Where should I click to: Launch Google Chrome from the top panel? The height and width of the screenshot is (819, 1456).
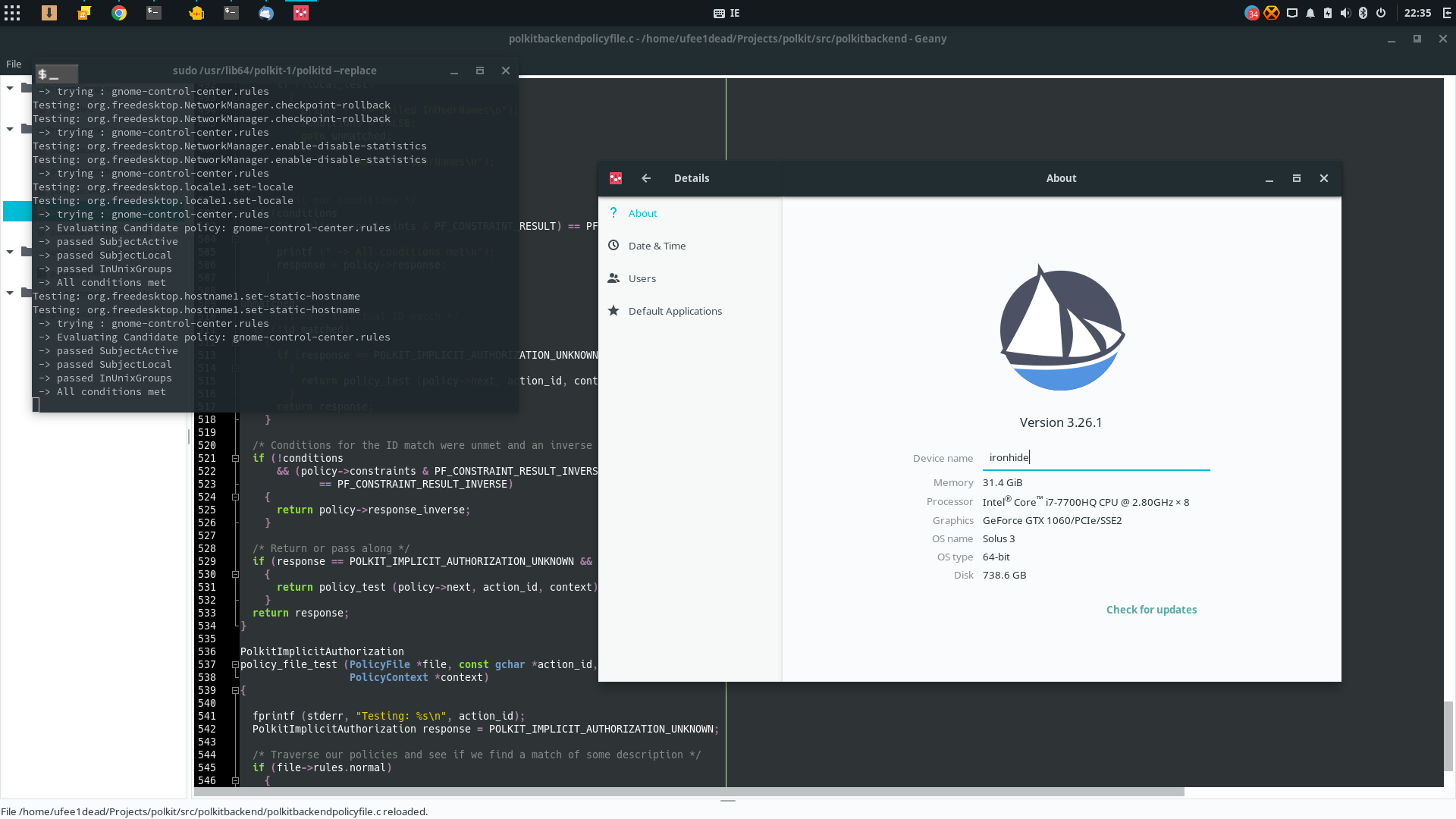(119, 13)
